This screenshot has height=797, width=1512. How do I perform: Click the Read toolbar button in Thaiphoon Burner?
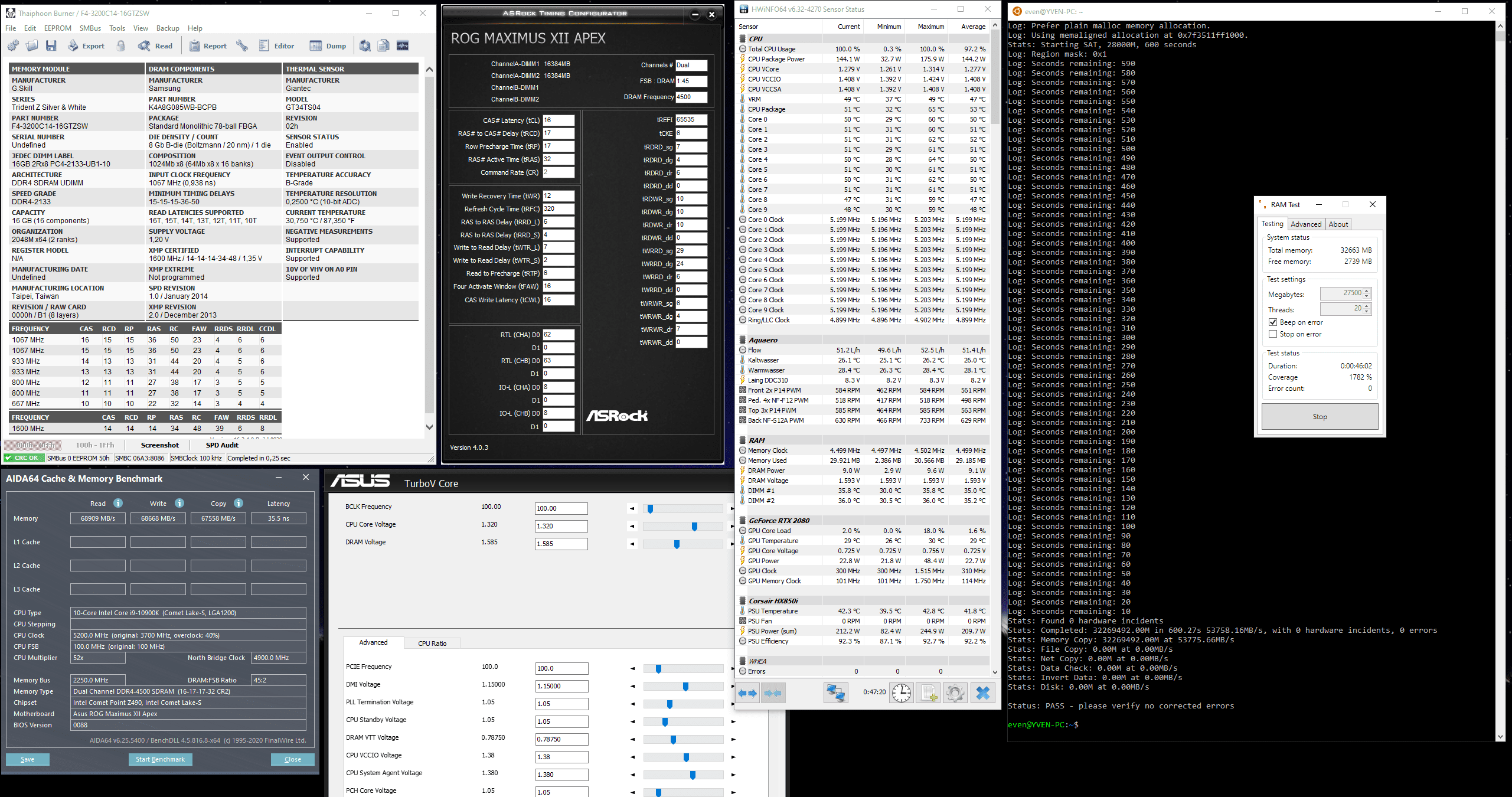155,45
